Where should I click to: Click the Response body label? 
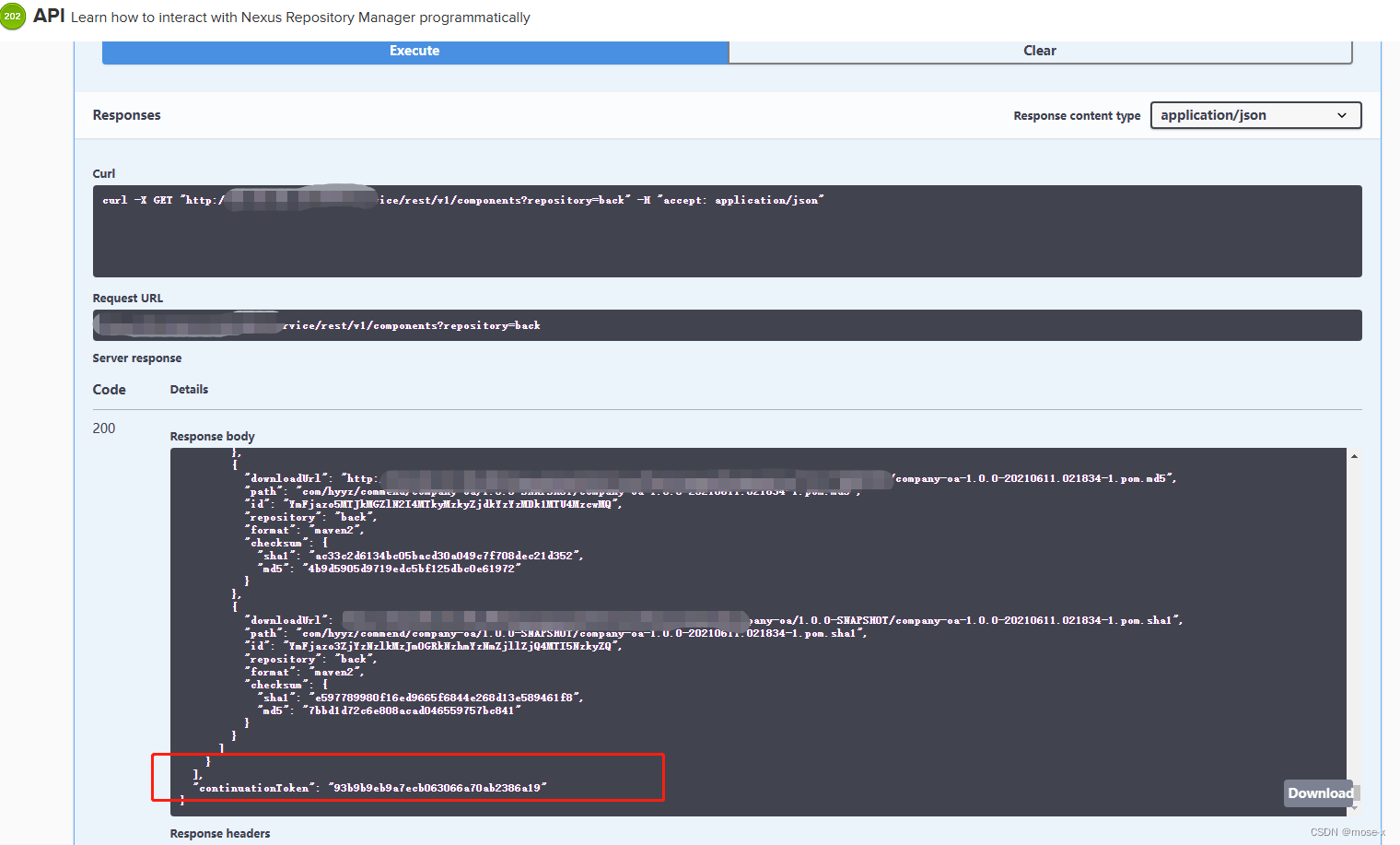coord(213,437)
